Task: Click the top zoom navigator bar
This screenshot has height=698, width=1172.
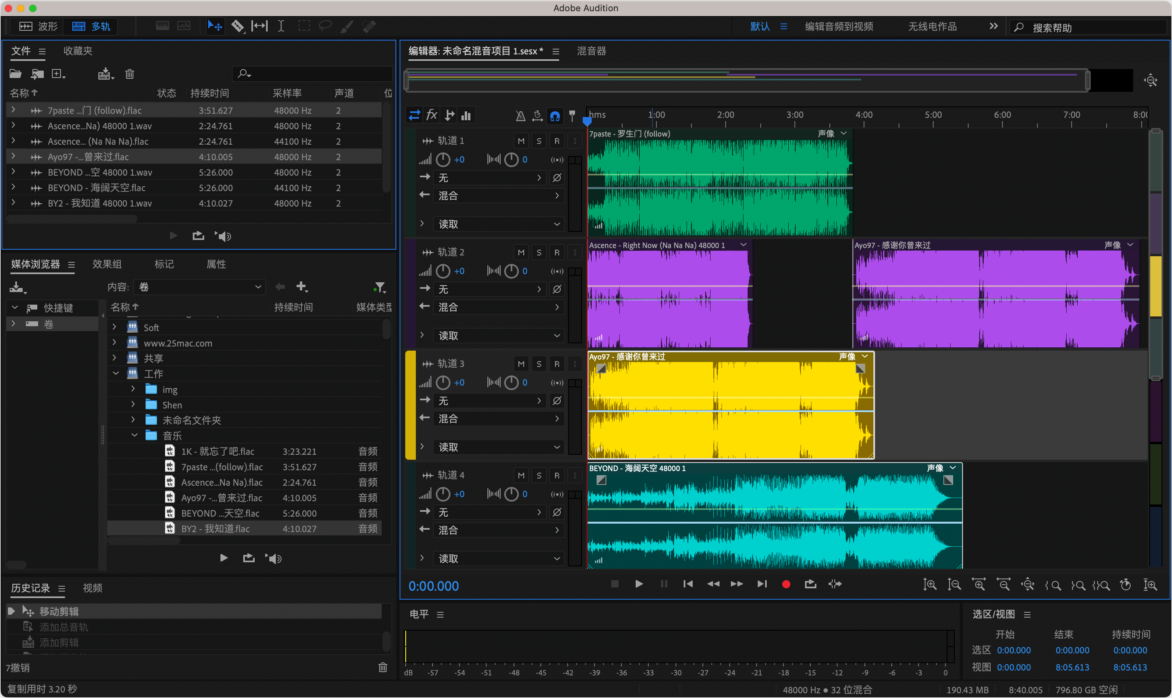Action: pos(746,80)
